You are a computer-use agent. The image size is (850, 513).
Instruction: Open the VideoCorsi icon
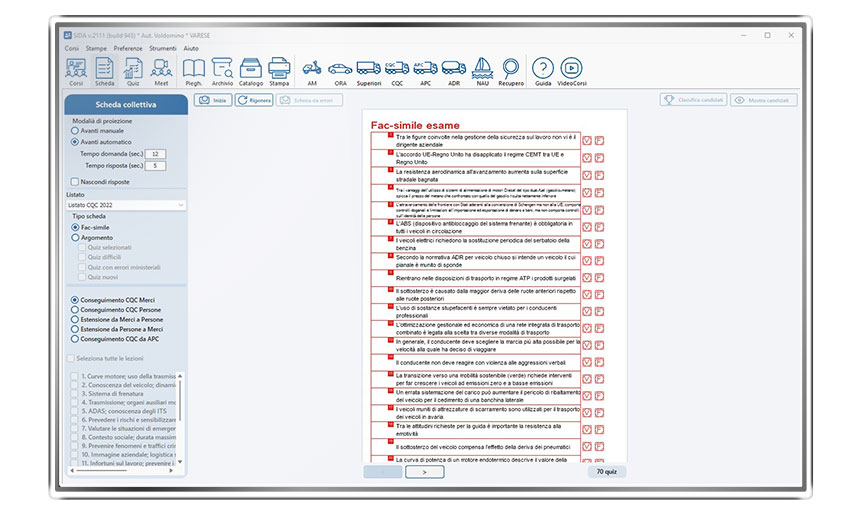571,70
